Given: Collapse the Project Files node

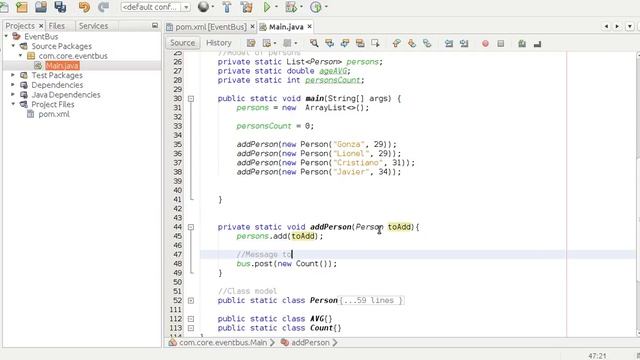Looking at the screenshot, I should tap(13, 104).
